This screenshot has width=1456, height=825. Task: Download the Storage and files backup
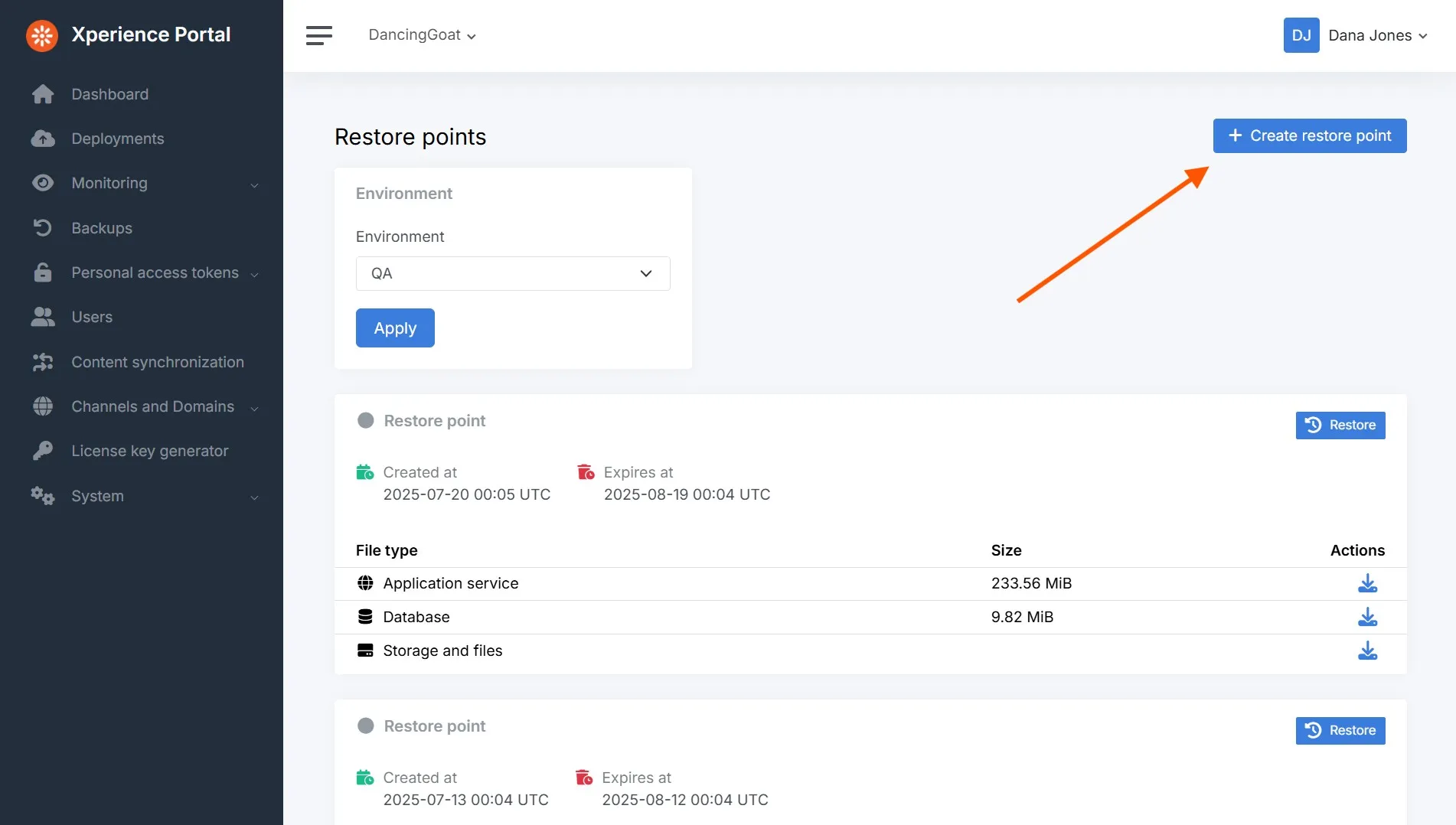click(x=1367, y=651)
